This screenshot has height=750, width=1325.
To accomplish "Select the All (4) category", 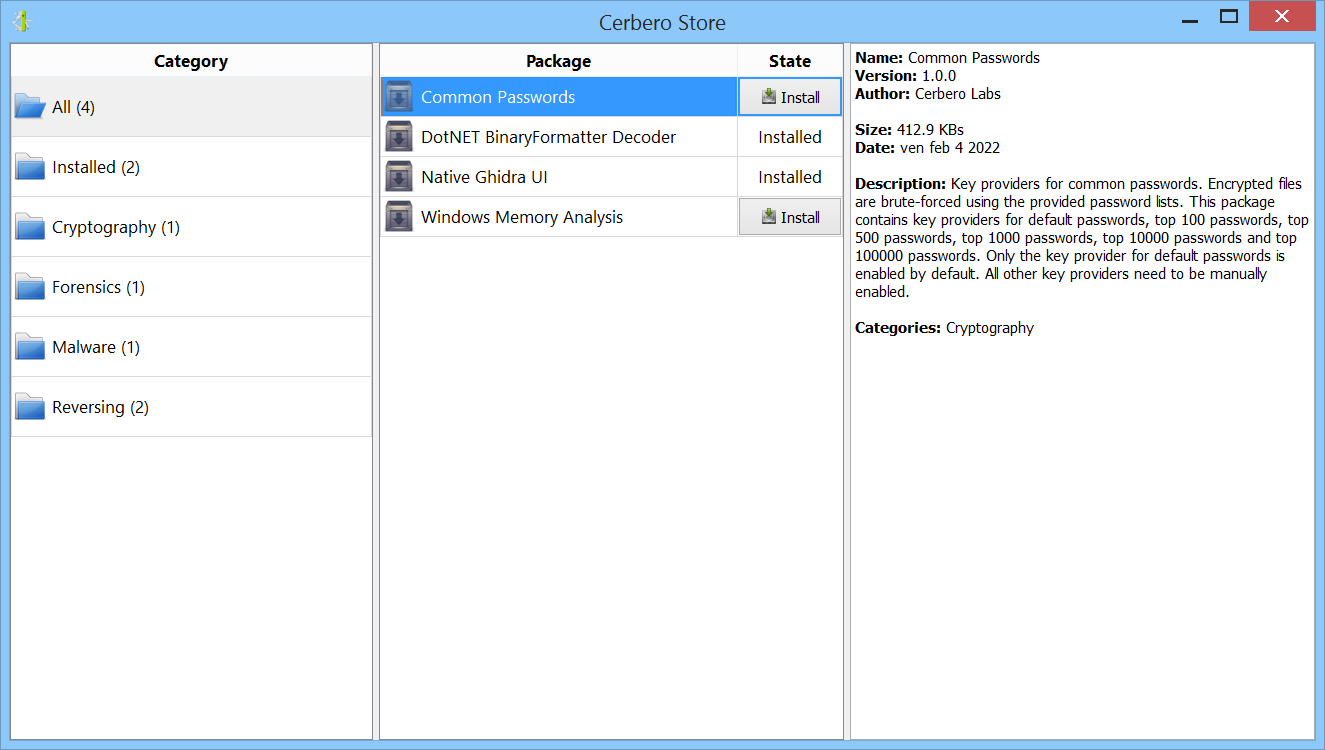I will (191, 107).
